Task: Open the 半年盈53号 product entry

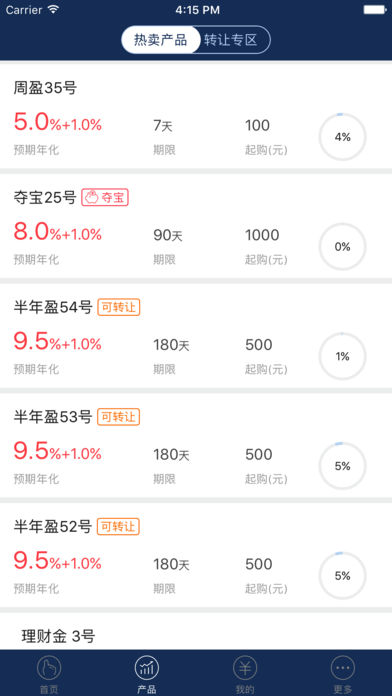Action: pyautogui.click(x=196, y=445)
